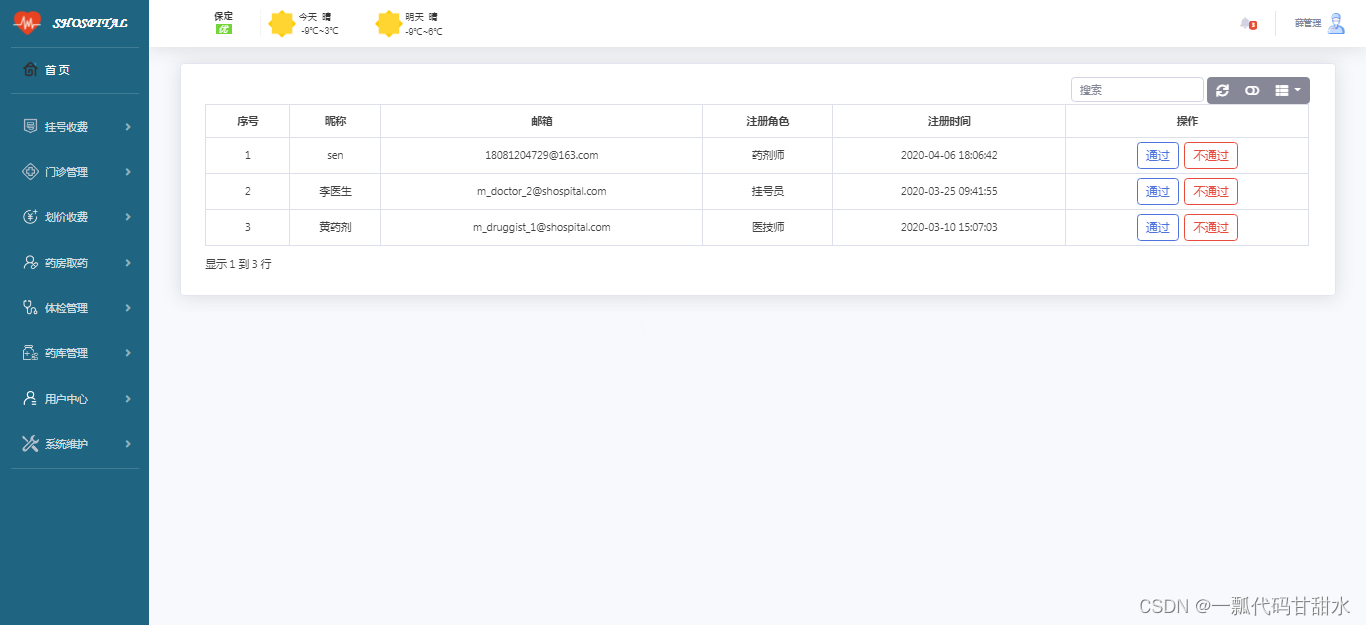The width and height of the screenshot is (1366, 625).
Task: Select the 挂号收费 sidebar icon
Action: pos(30,126)
